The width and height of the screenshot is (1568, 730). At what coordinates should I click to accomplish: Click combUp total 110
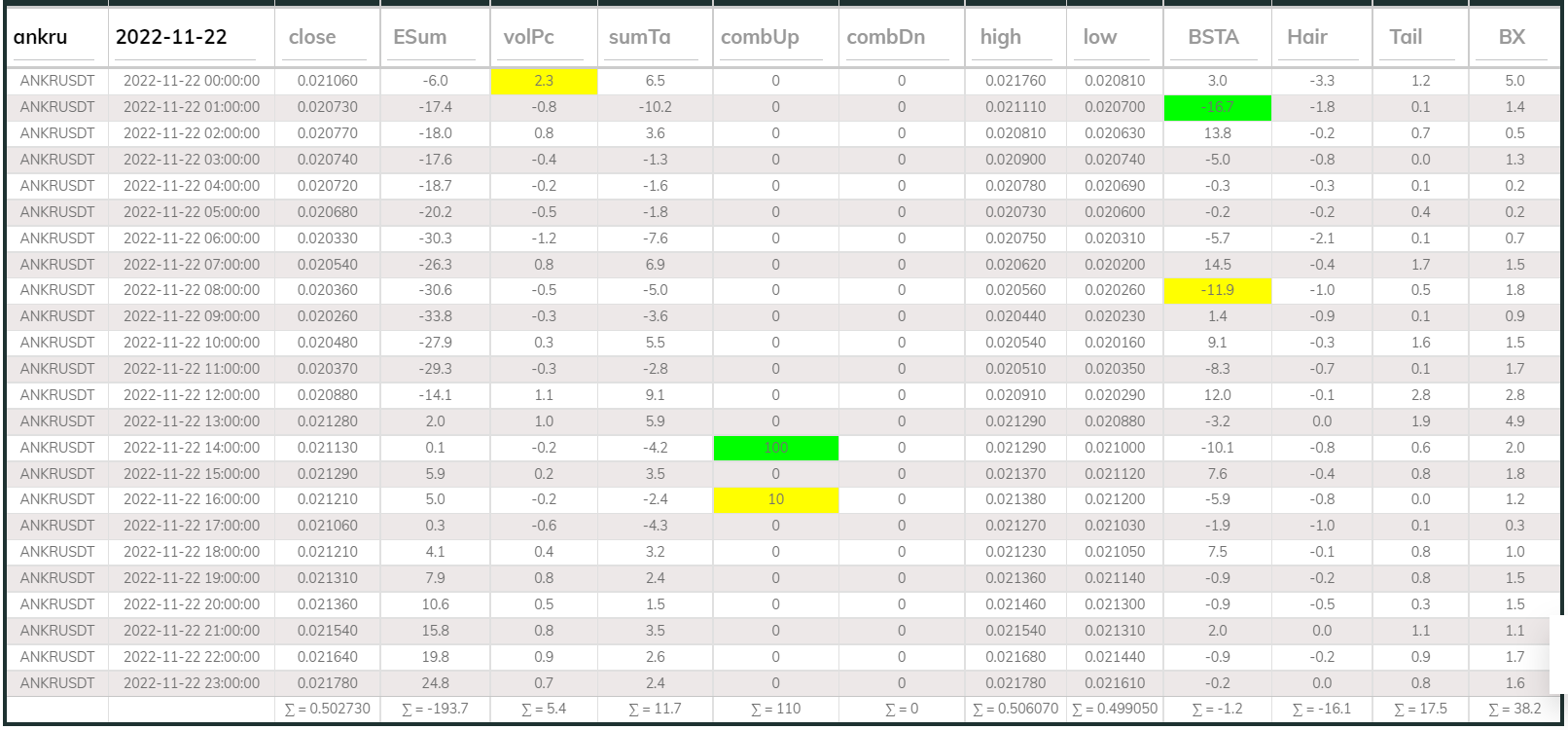[775, 709]
